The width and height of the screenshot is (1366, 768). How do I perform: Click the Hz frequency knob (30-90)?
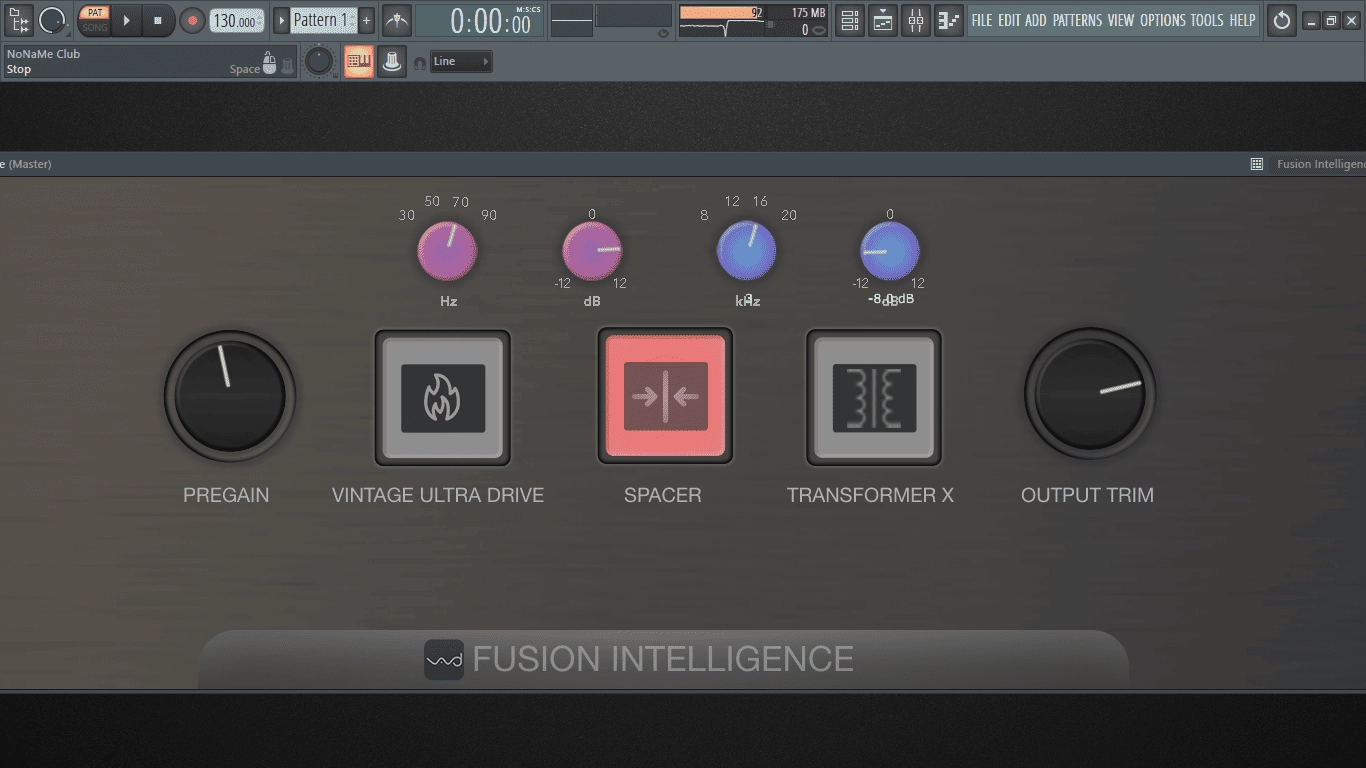(447, 251)
